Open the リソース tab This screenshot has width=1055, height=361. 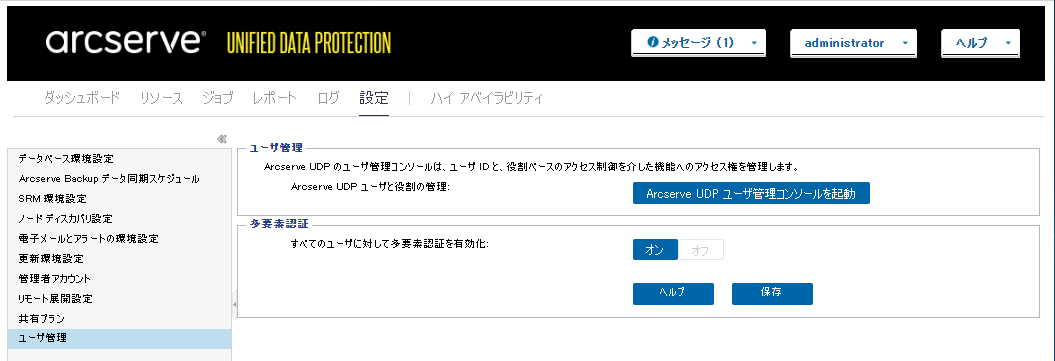161,98
